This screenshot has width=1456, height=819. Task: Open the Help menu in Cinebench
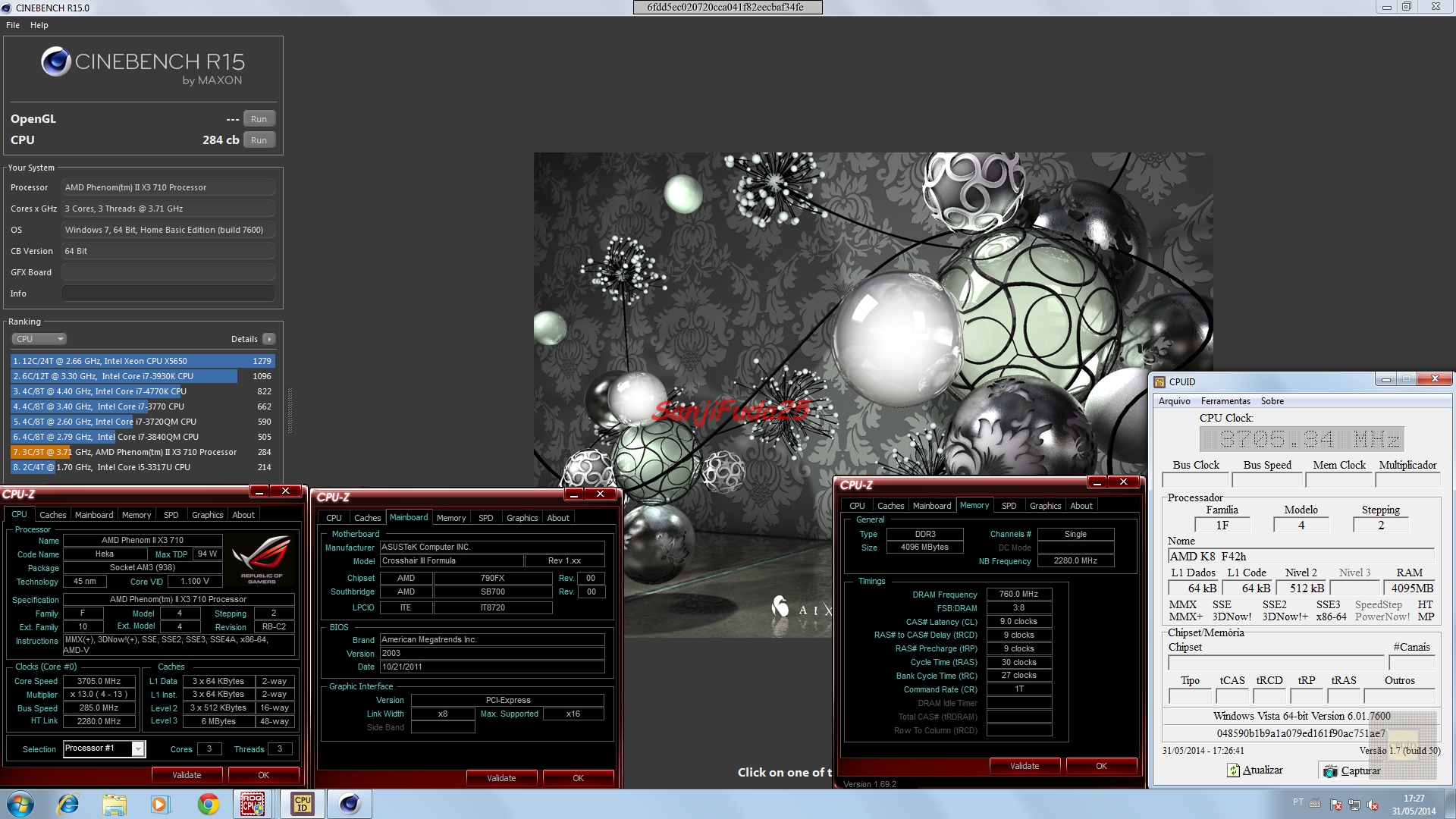pos(39,25)
